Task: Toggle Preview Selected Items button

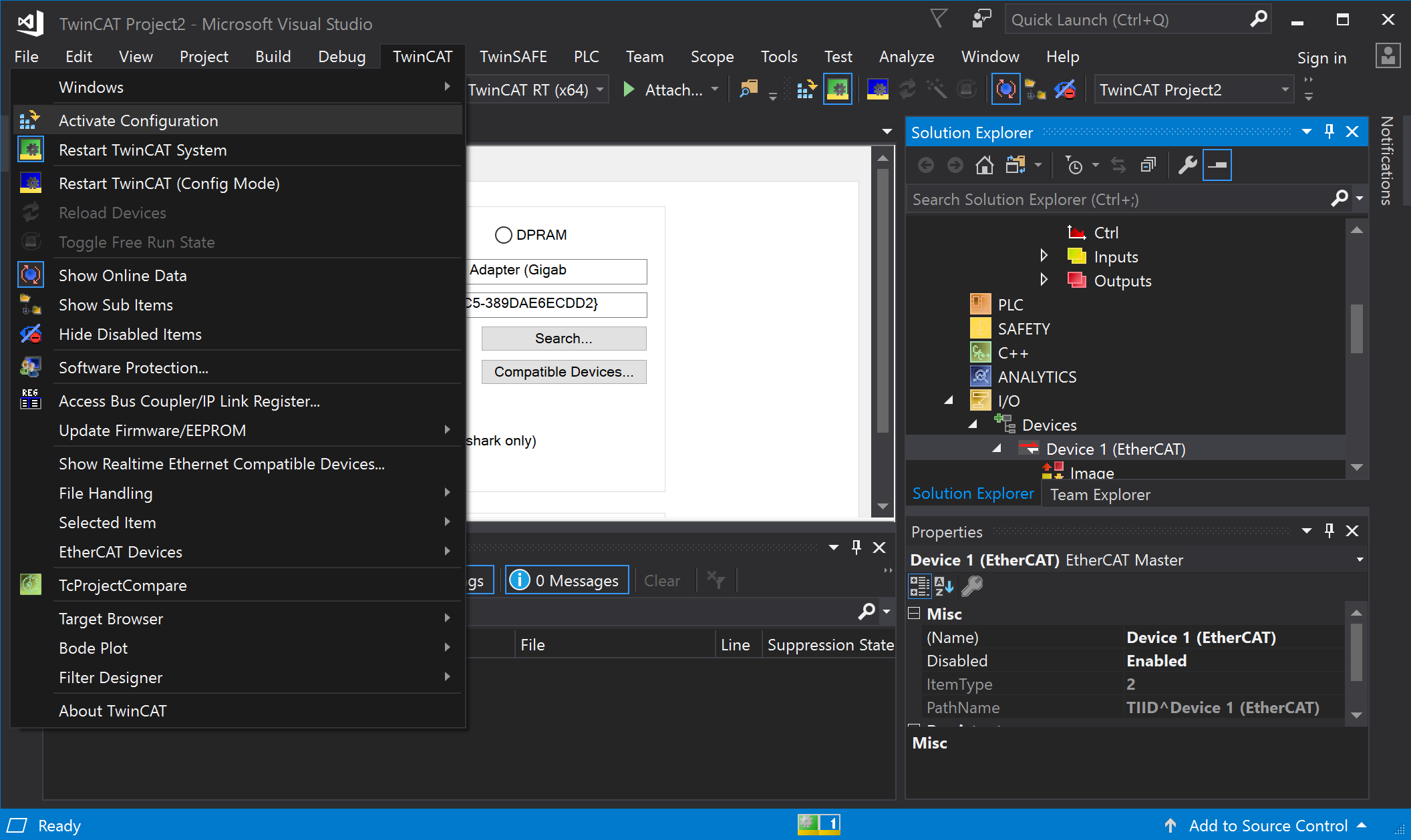Action: (x=1217, y=165)
